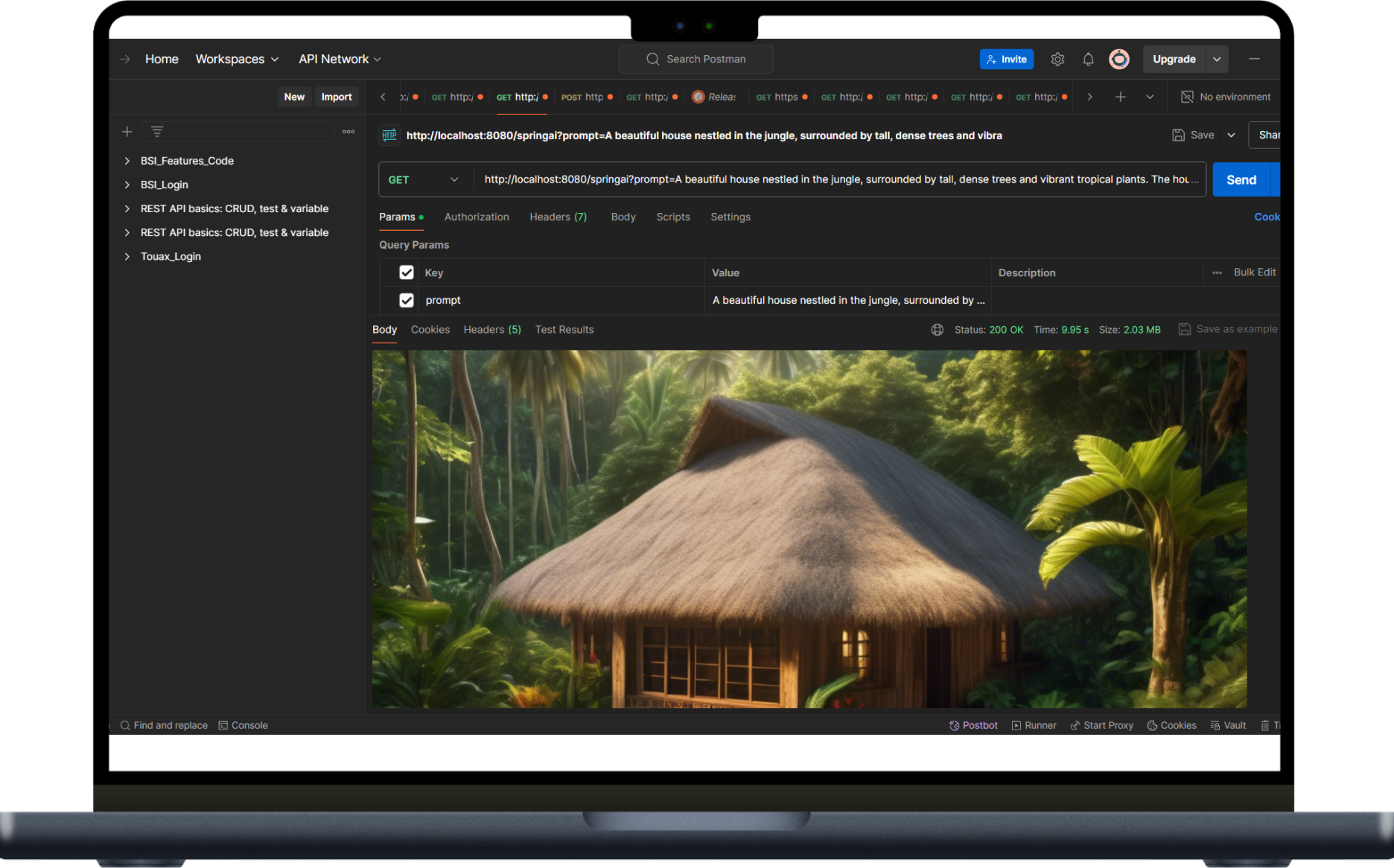The width and height of the screenshot is (1394, 868).
Task: Open the Console
Action: [x=243, y=725]
